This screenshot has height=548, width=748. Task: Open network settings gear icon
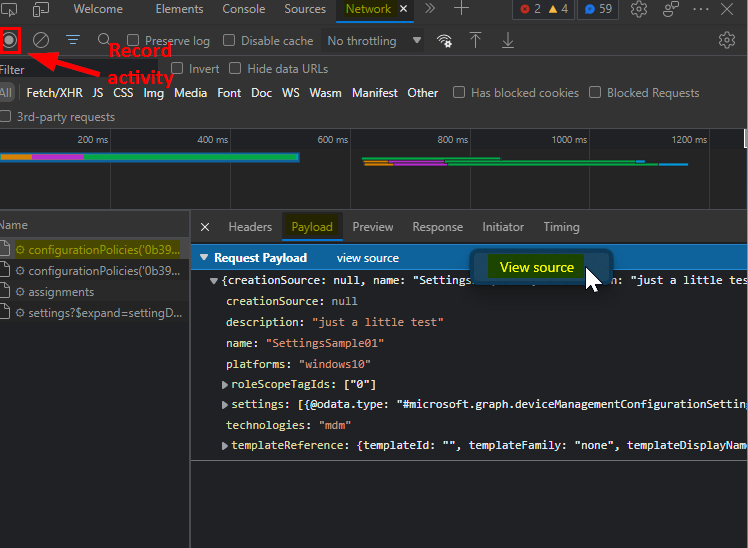tap(727, 41)
